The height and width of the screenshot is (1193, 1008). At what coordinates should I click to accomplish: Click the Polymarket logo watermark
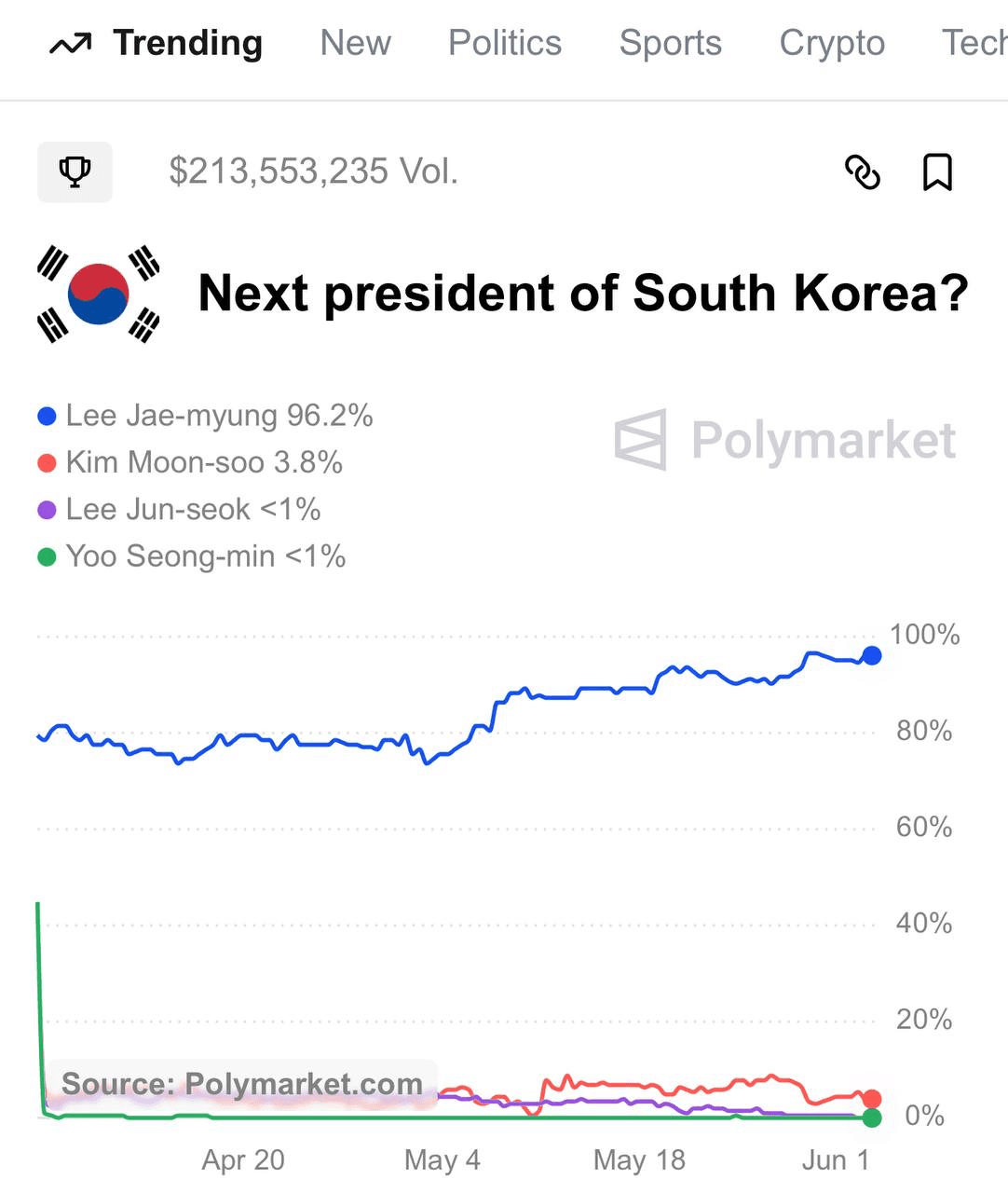[785, 440]
